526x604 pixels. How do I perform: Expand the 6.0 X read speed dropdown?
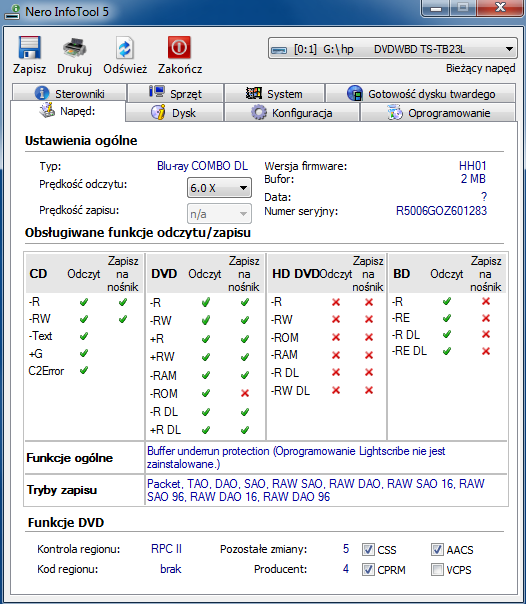(x=219, y=188)
